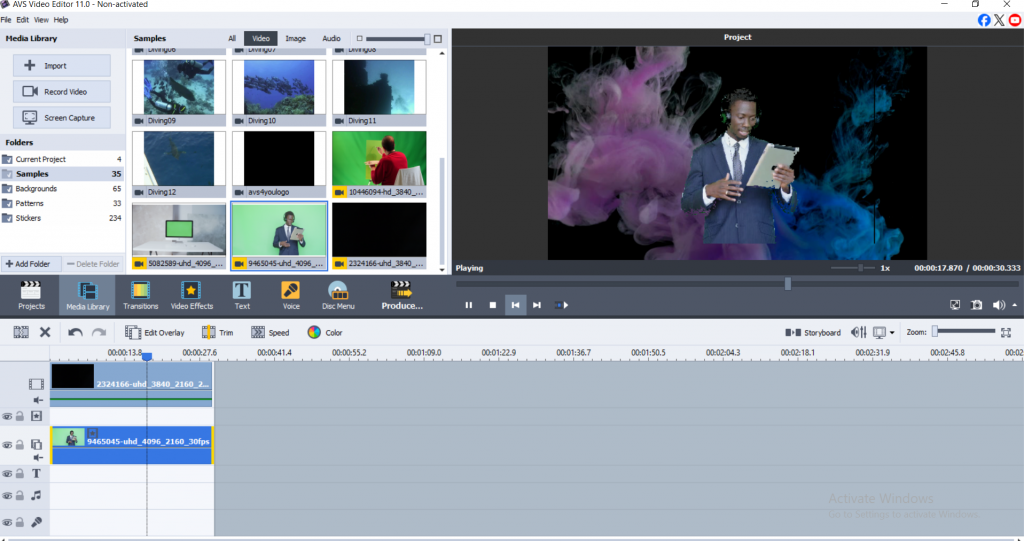Expand the preview volume dropdown arrow

pyautogui.click(x=1016, y=305)
